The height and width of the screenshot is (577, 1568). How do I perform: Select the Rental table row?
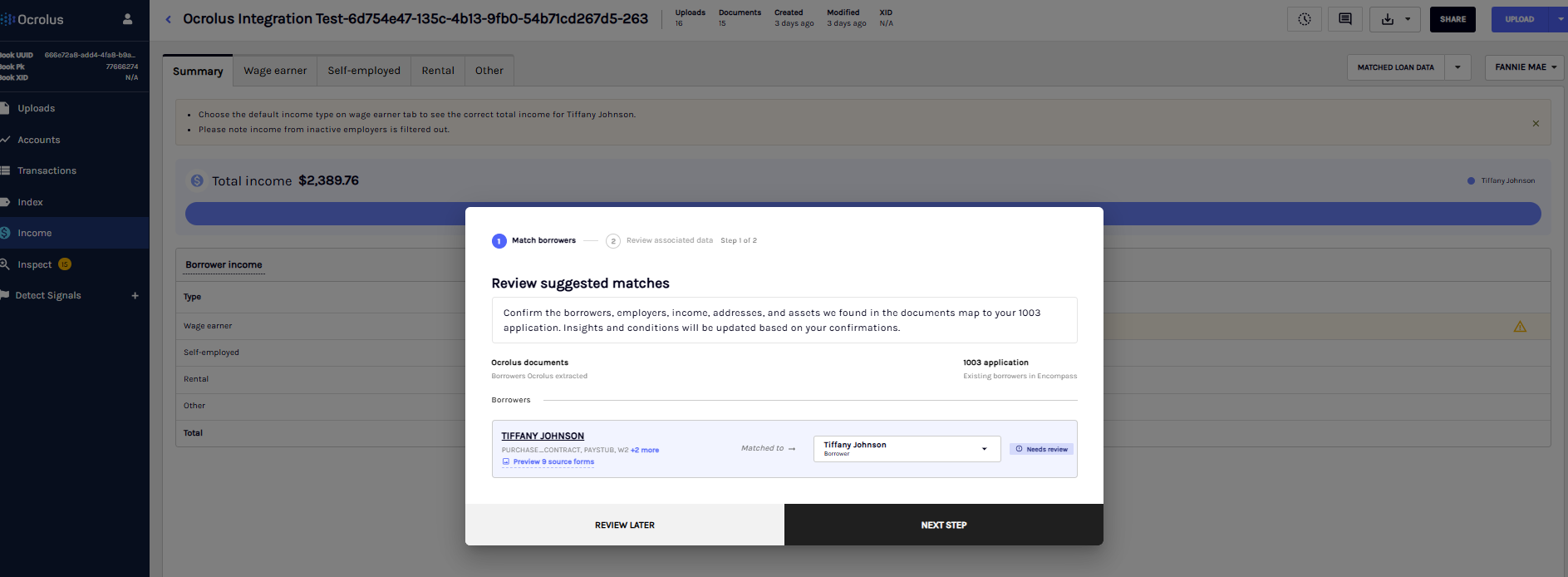point(863,379)
